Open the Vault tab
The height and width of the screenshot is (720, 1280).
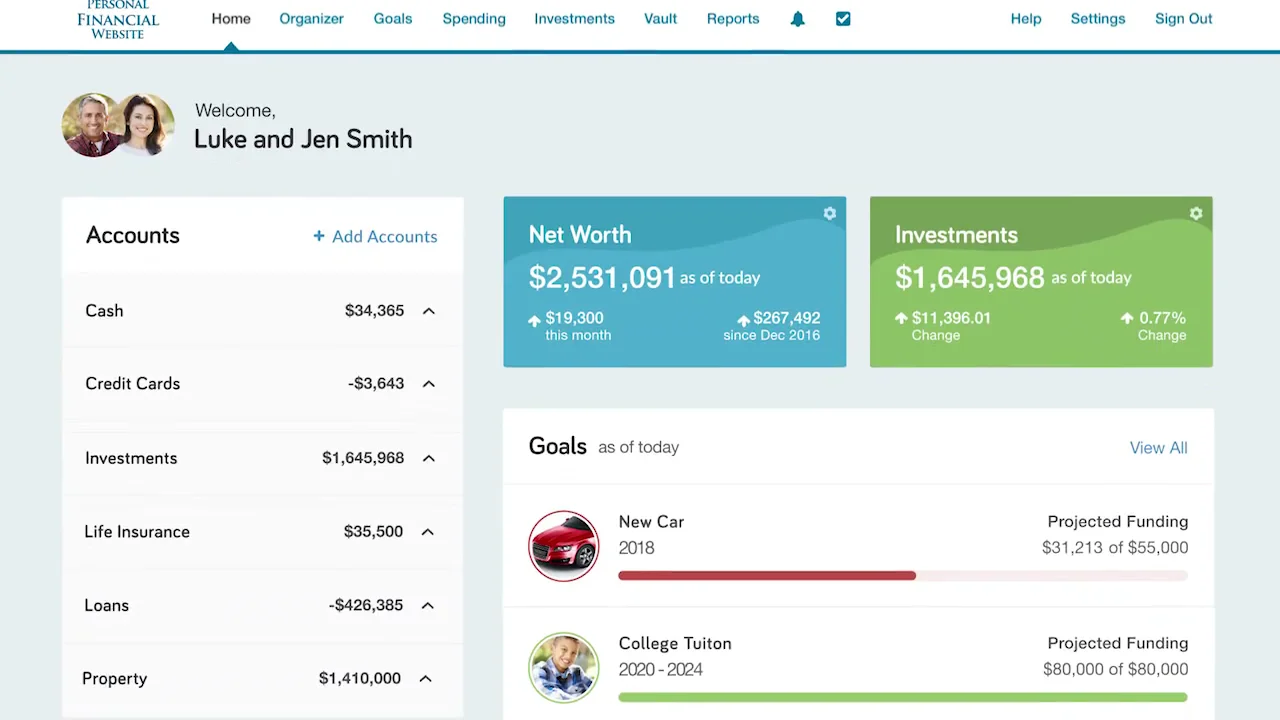click(660, 19)
